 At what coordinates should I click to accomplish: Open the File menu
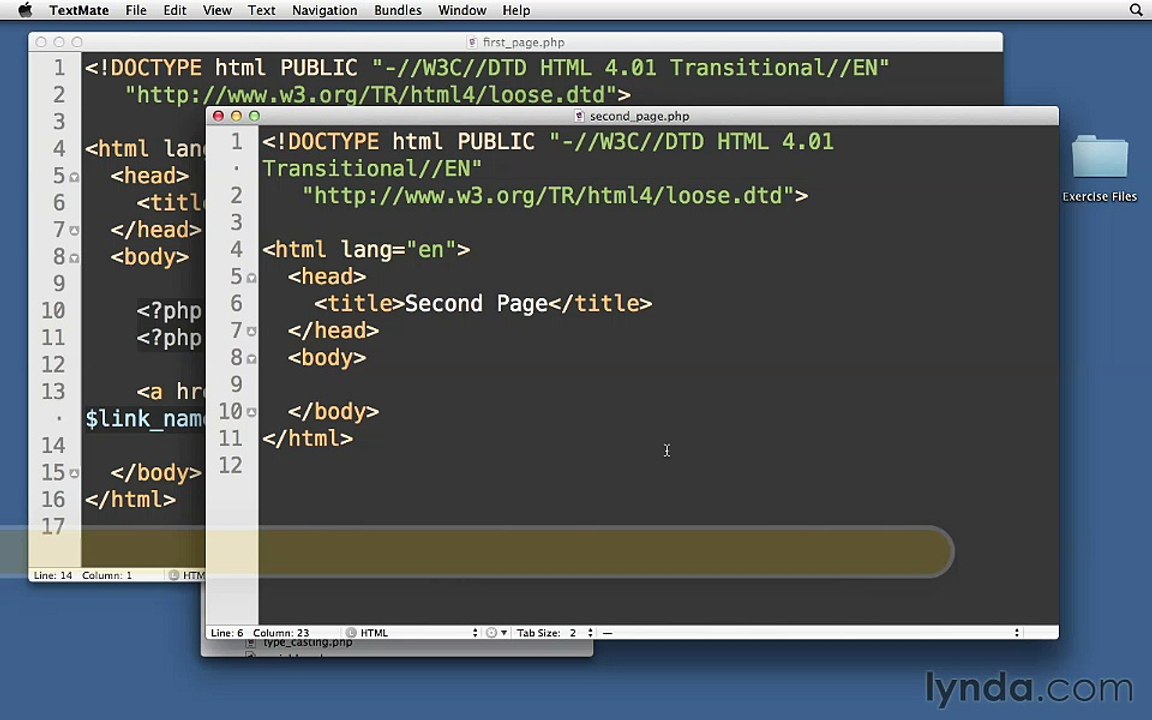coord(136,10)
